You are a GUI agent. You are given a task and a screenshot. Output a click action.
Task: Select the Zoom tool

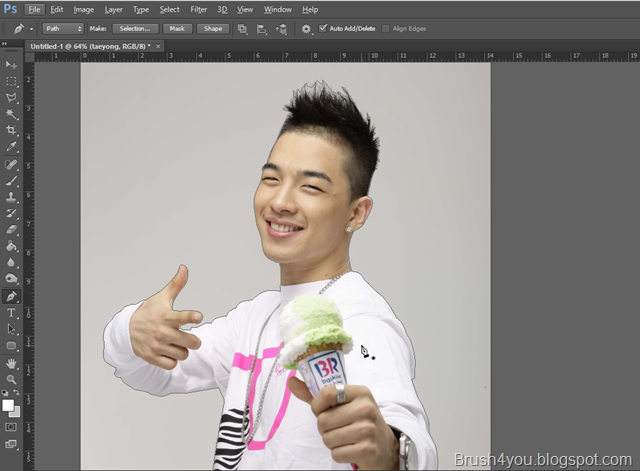[x=11, y=380]
